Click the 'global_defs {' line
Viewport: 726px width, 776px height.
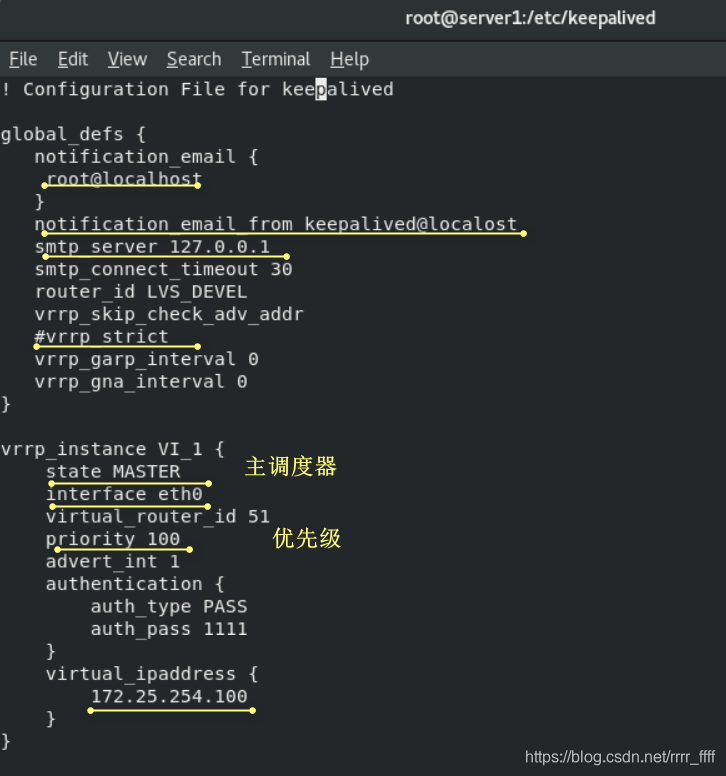pos(73,135)
